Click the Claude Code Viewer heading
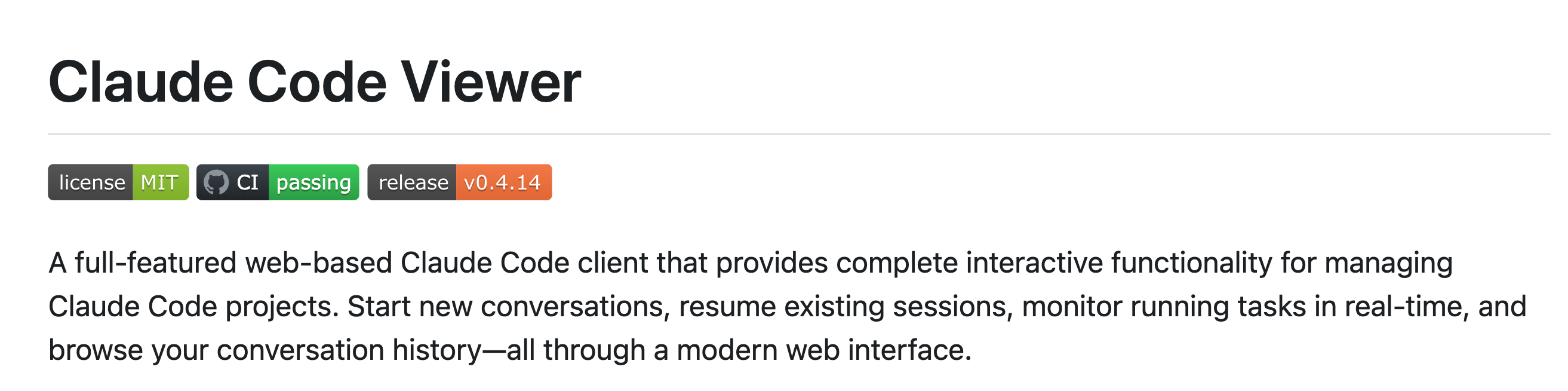 pyautogui.click(x=315, y=83)
